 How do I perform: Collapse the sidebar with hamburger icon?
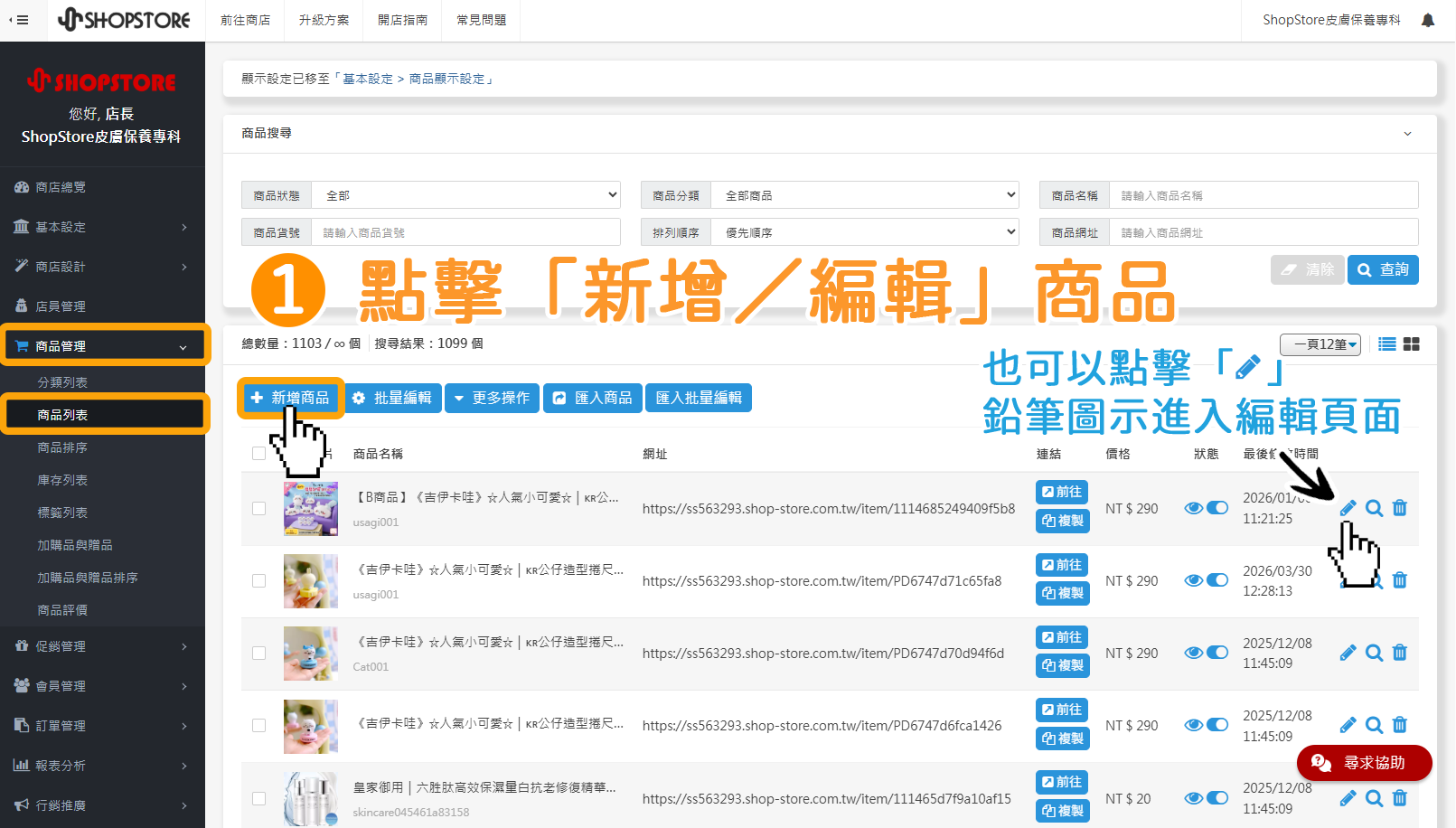[20, 19]
